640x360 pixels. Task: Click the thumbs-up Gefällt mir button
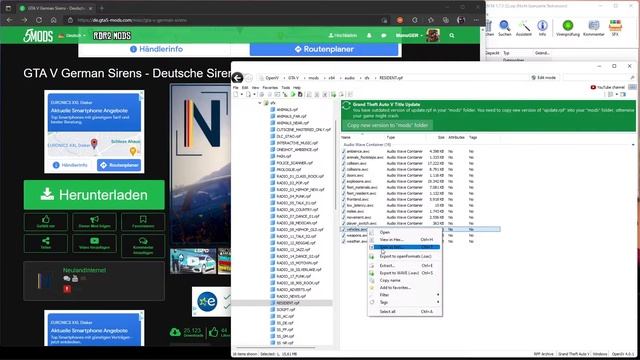click(46, 222)
